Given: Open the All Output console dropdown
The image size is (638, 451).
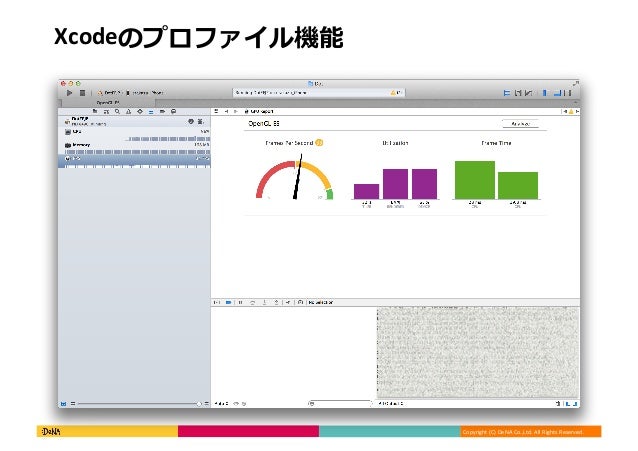Looking at the screenshot, I should coord(391,404).
